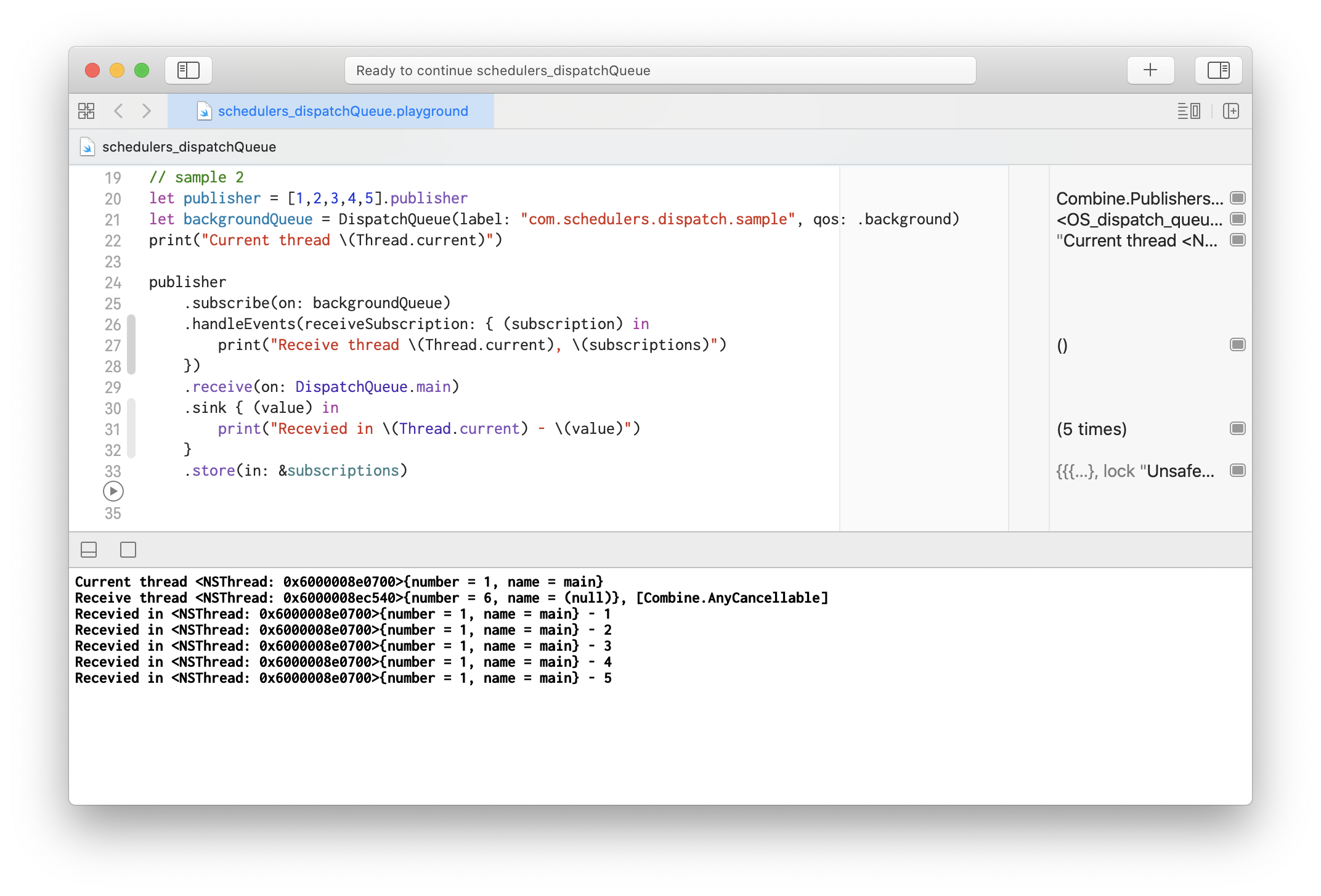Toggle the inspector panel button
This screenshot has width=1321, height=896.
[1218, 70]
